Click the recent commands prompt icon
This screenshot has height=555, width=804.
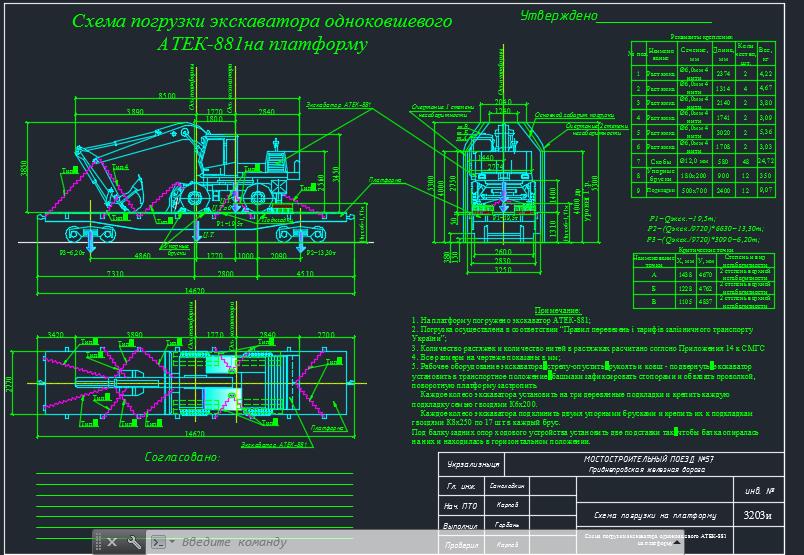[x=158, y=542]
